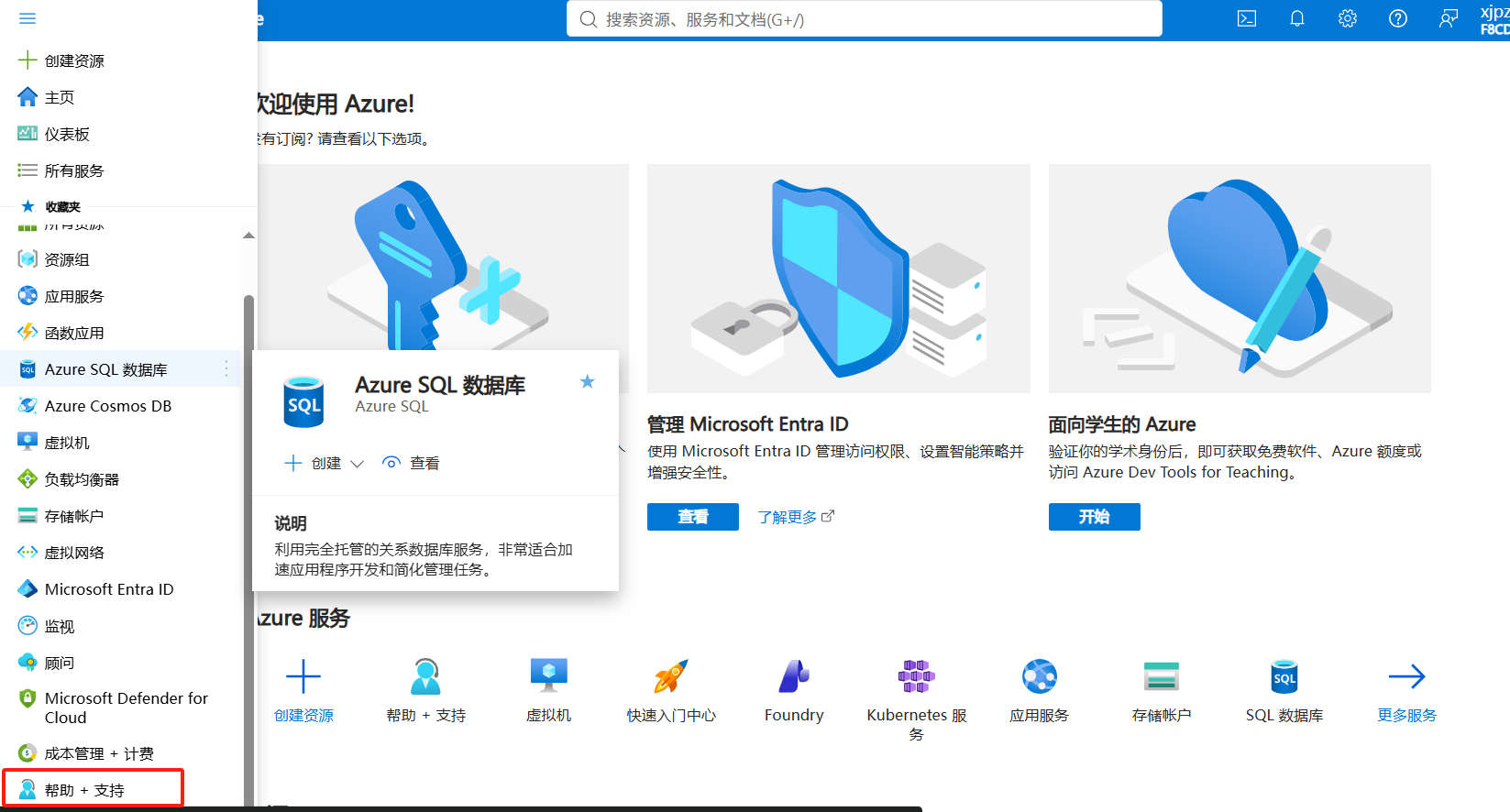The width and height of the screenshot is (1510, 812).
Task: Click the Azure Cosmos DB planet icon
Action: point(28,406)
